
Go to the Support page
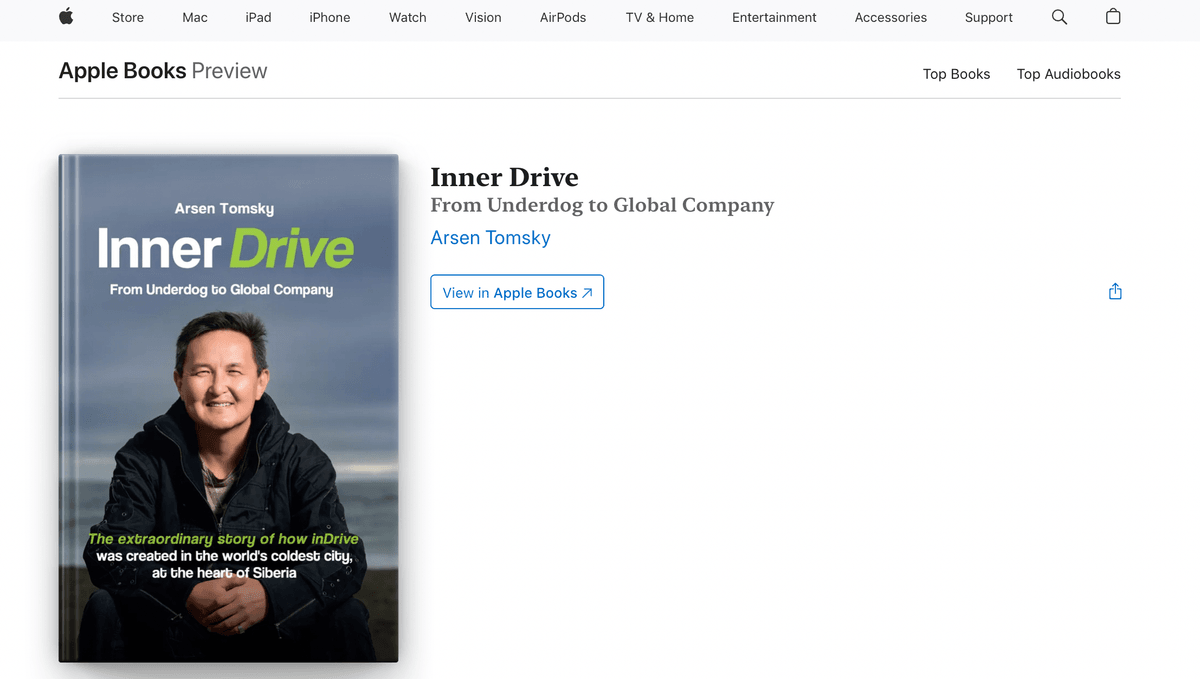tap(988, 17)
